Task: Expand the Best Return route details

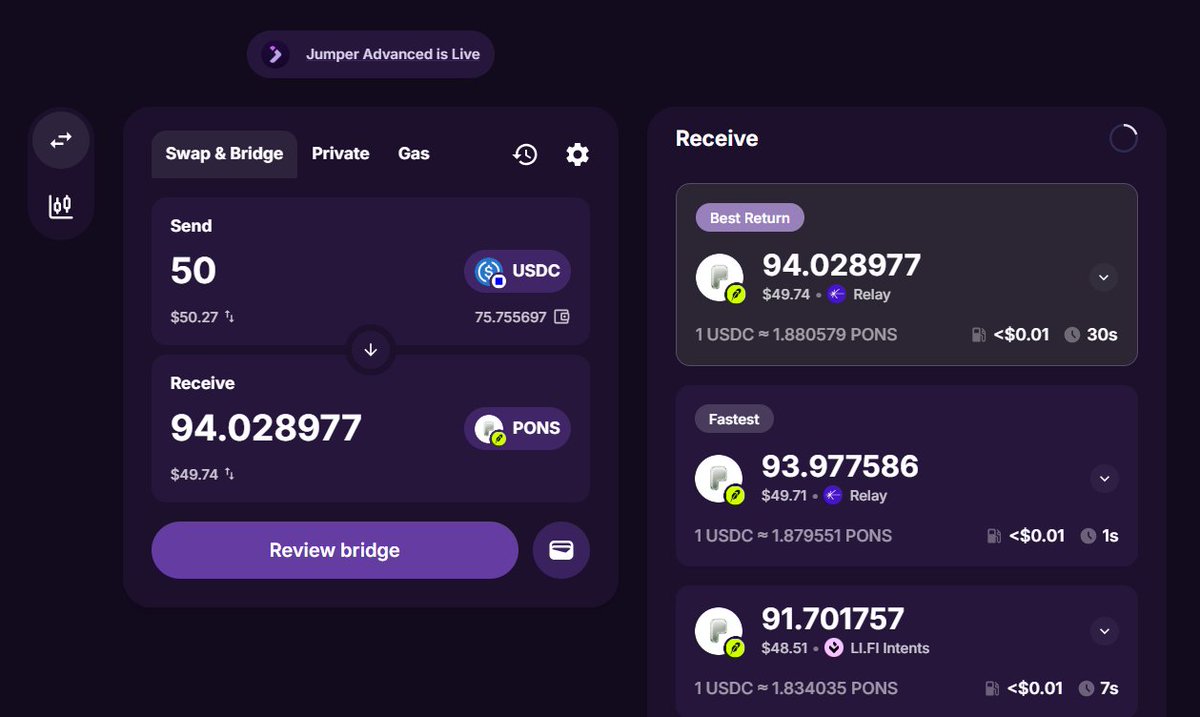Action: (1103, 277)
